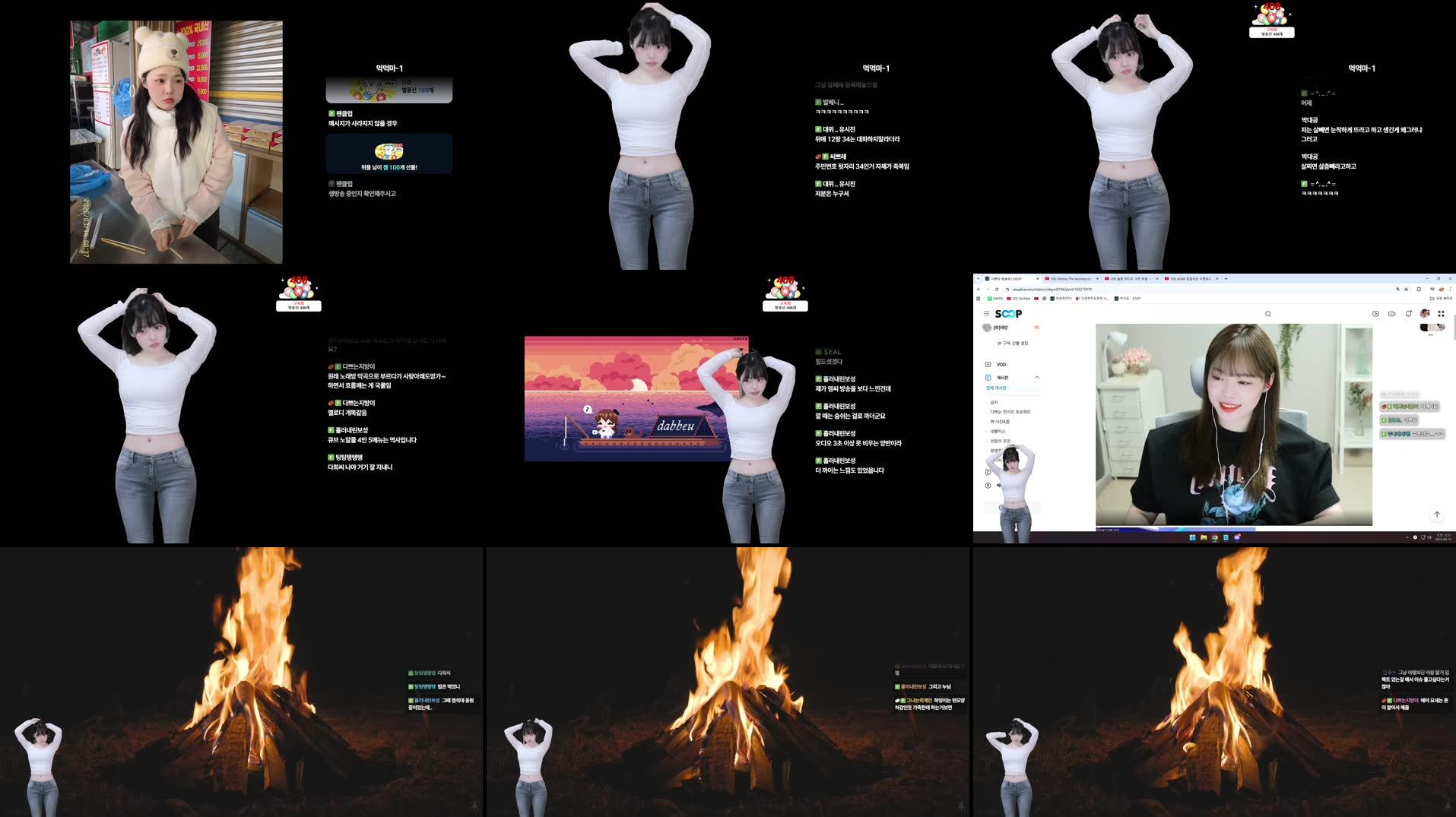1456x817 pixels.
Task: Click the streamer profile avatar top right
Action: (x=1425, y=313)
